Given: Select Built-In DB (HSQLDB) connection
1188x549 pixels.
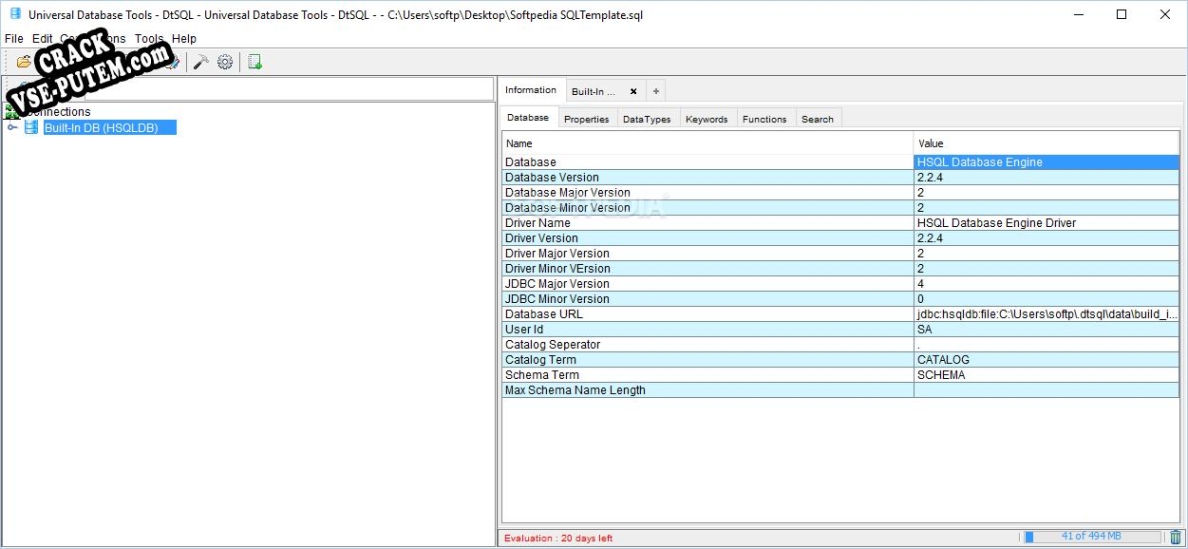Looking at the screenshot, I should click(110, 128).
